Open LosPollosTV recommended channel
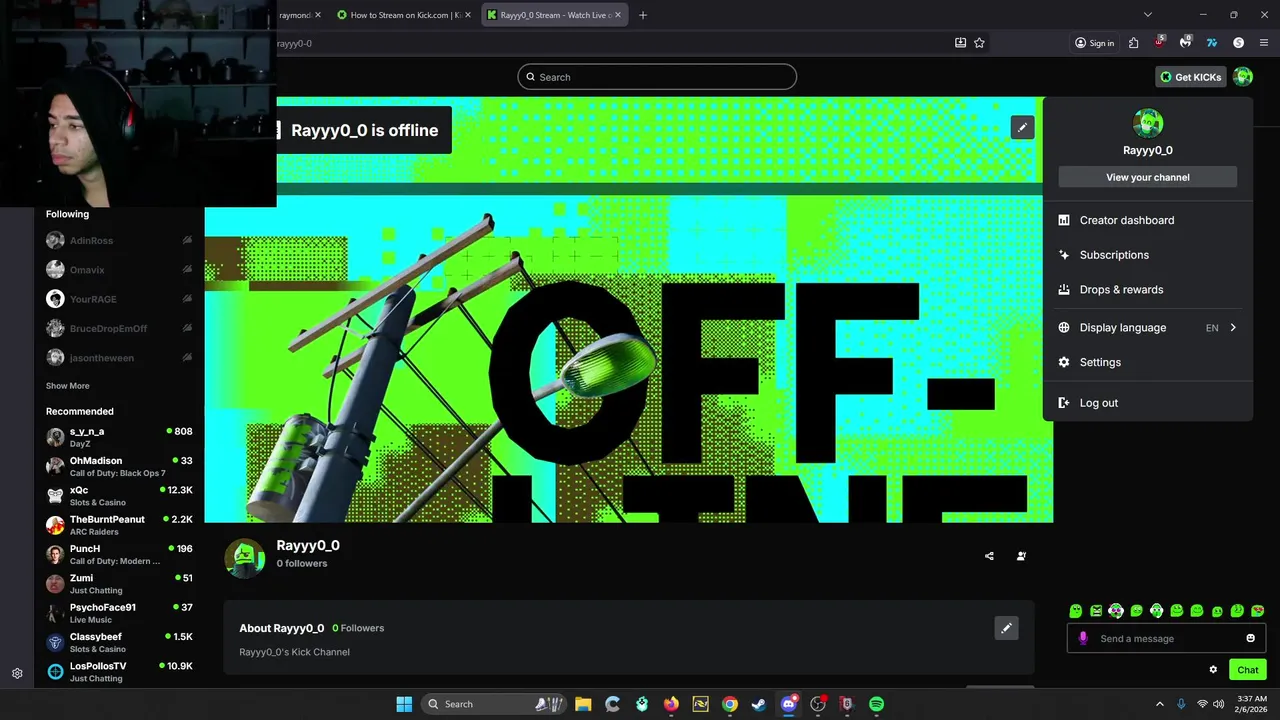This screenshot has height=720, width=1280. [x=119, y=672]
